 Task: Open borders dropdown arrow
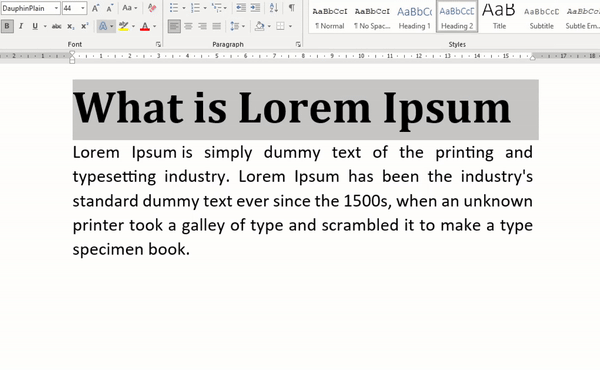pyautogui.click(x=290, y=26)
